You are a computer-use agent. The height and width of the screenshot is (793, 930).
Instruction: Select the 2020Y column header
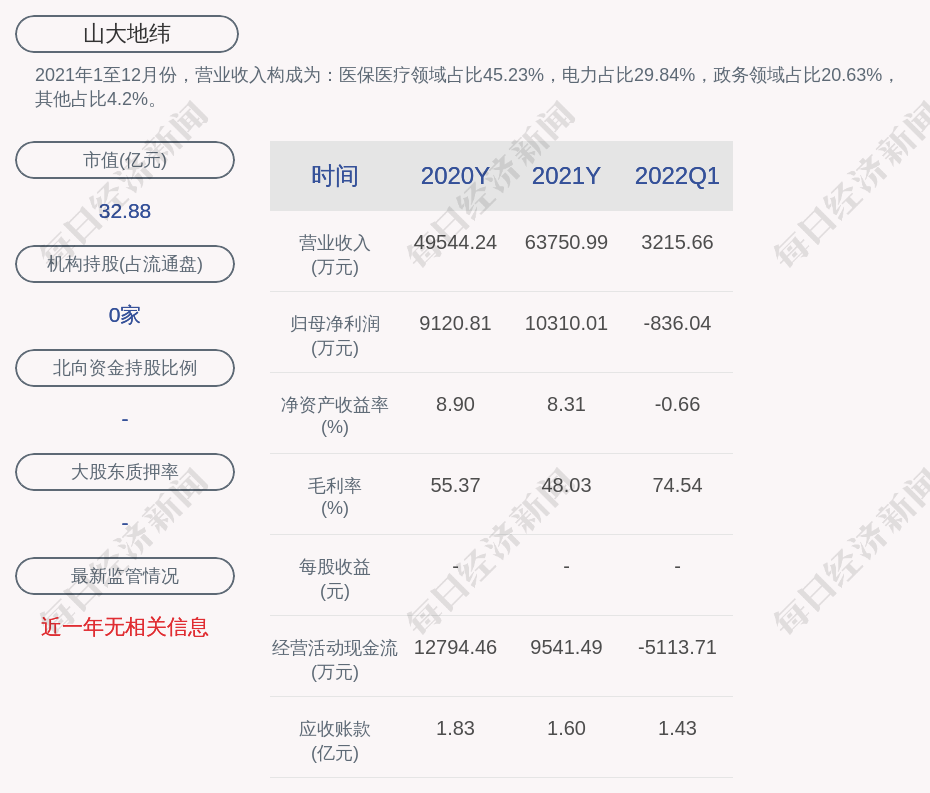(x=455, y=176)
